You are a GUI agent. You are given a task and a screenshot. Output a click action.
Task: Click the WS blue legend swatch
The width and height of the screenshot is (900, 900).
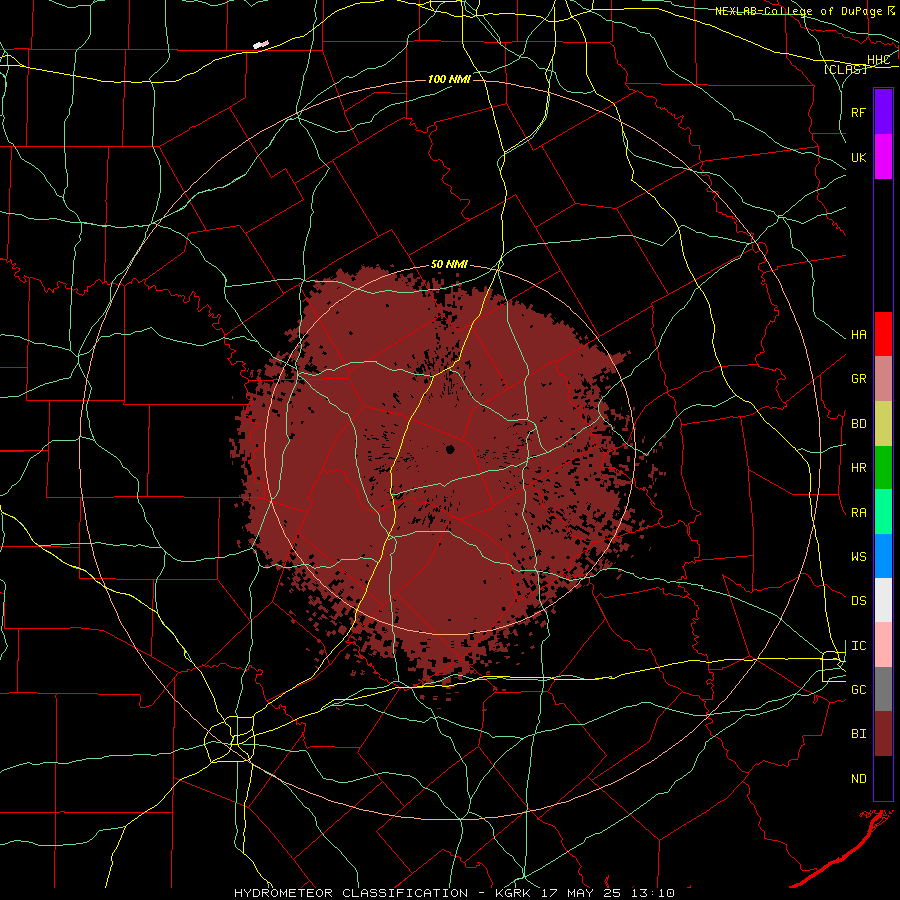(883, 556)
